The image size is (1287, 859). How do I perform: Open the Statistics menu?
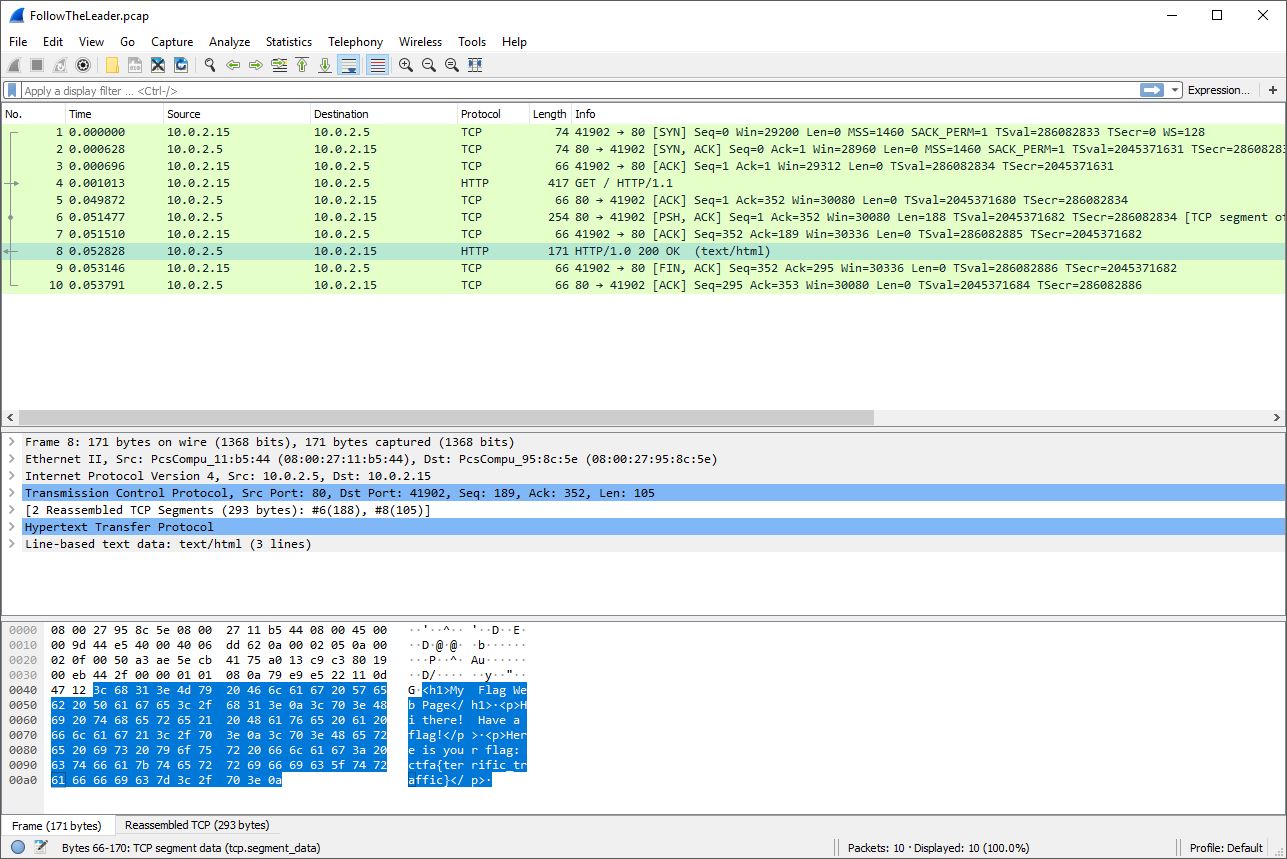[x=288, y=42]
